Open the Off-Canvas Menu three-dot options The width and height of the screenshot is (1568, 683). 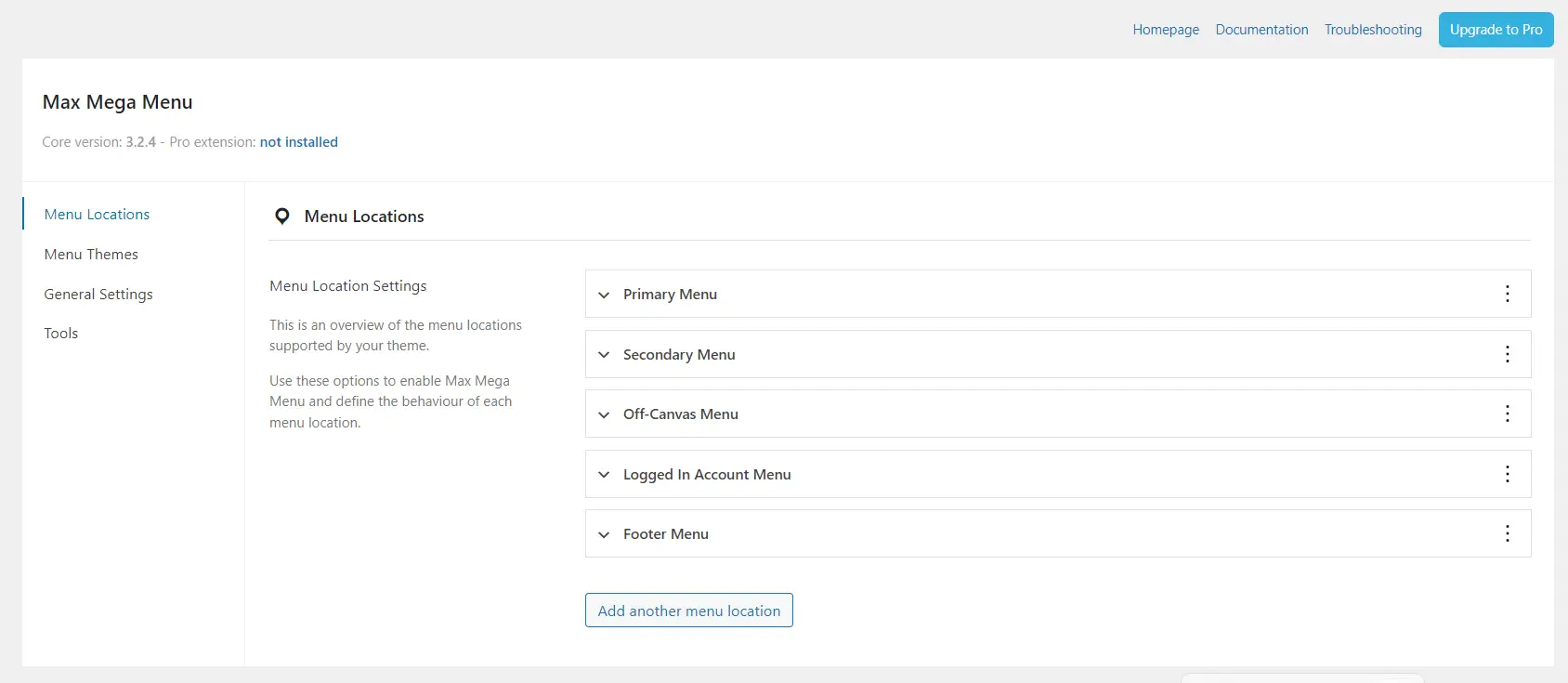coord(1507,414)
